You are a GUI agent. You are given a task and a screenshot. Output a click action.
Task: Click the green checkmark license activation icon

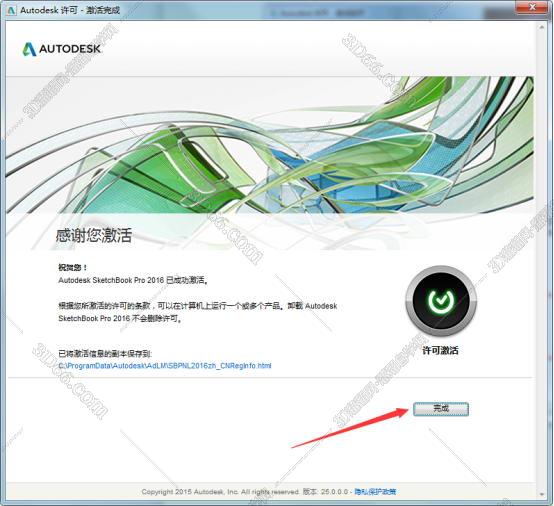point(441,301)
